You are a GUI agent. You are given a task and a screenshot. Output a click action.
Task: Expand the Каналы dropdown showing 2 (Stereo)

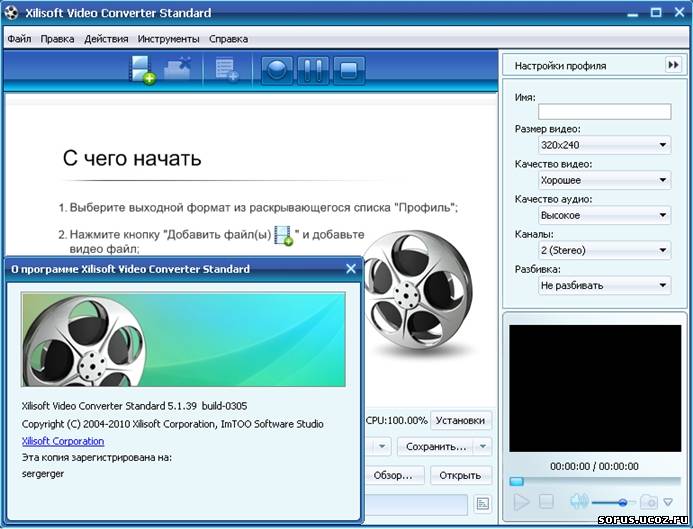pyautogui.click(x=605, y=250)
